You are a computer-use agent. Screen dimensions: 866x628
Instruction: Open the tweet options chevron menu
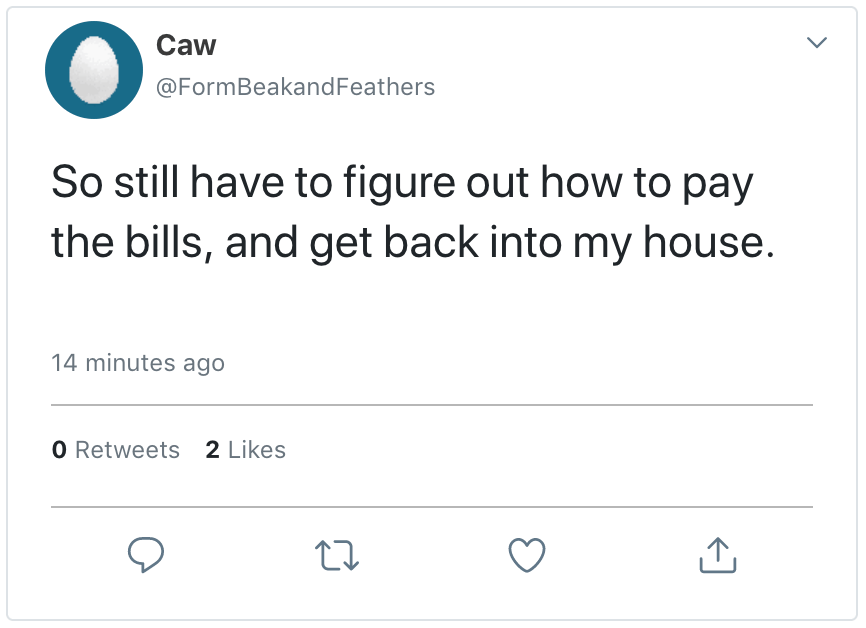tap(817, 43)
